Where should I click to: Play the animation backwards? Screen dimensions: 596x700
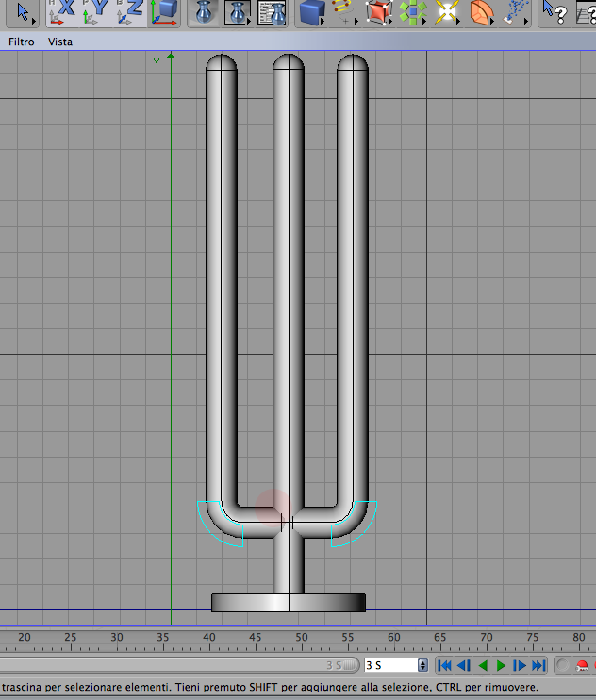click(483, 666)
